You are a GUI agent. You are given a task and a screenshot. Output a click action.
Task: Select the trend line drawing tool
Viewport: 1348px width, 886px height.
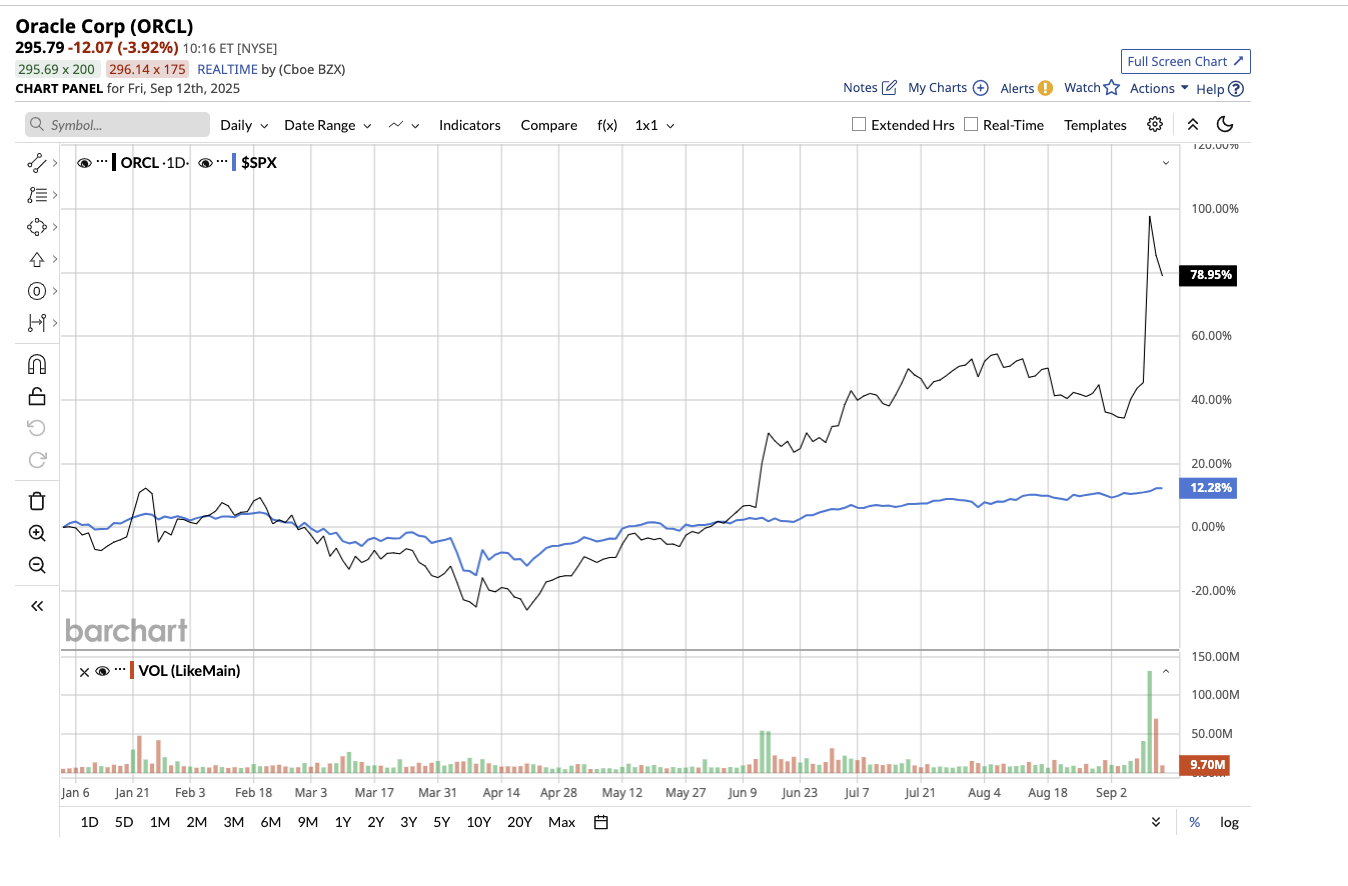[x=37, y=162]
